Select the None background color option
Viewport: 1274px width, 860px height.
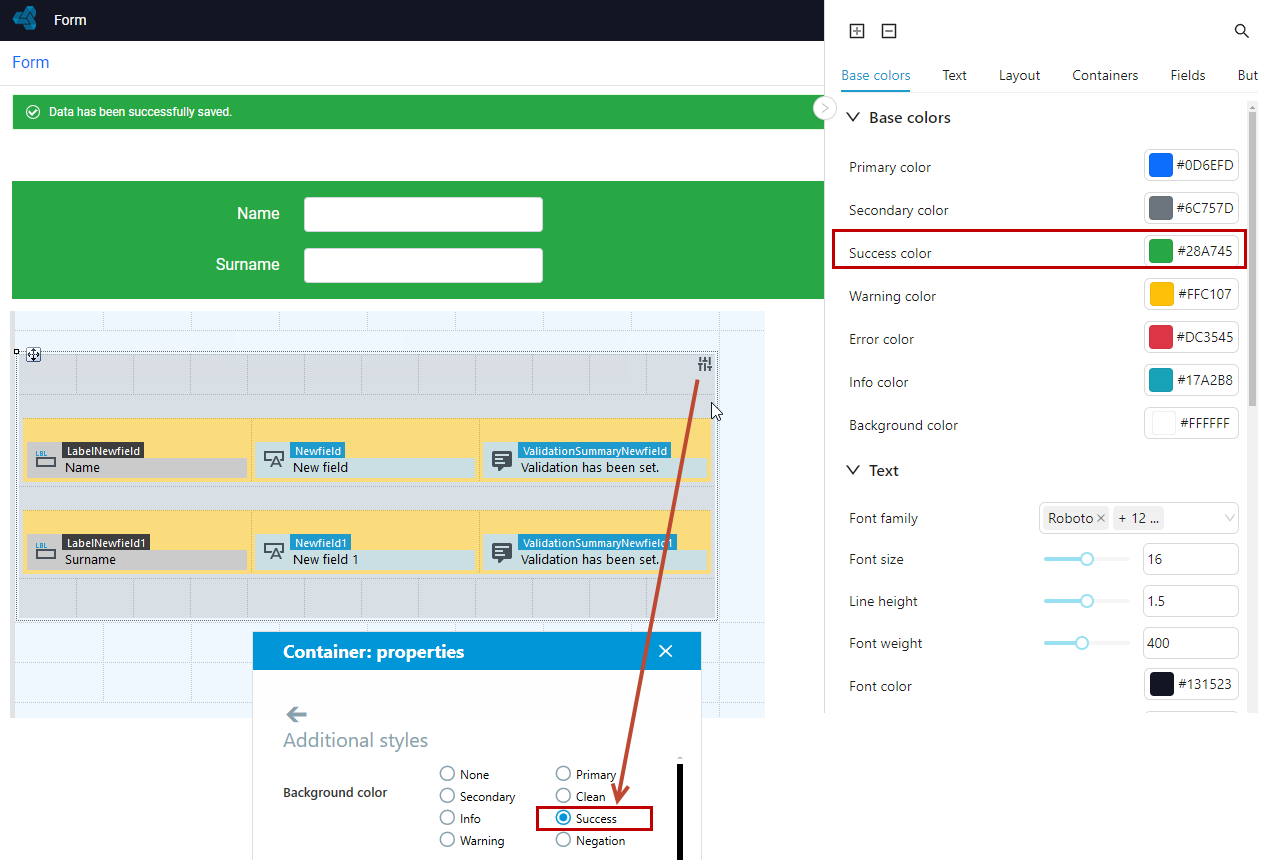447,774
